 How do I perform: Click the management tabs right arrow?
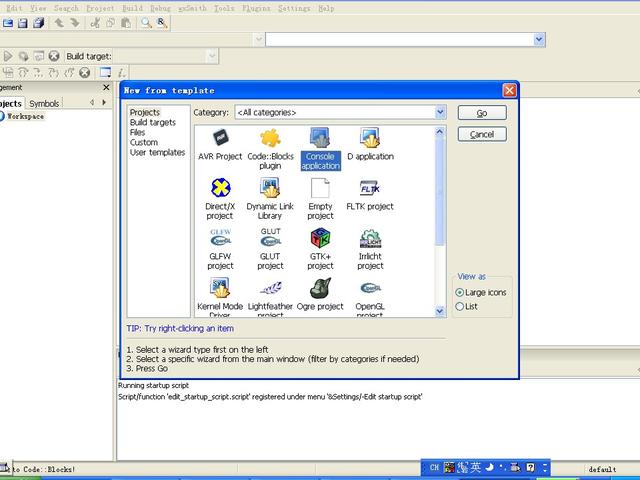click(104, 103)
